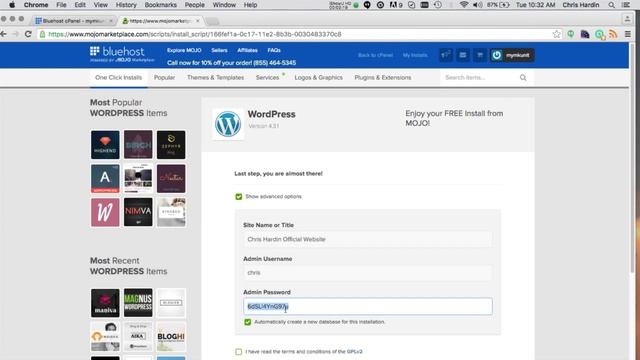Image resolution: width=640 pixels, height=360 pixels.
Task: Click the power icon next to the mymkunit account
Action: [496, 55]
